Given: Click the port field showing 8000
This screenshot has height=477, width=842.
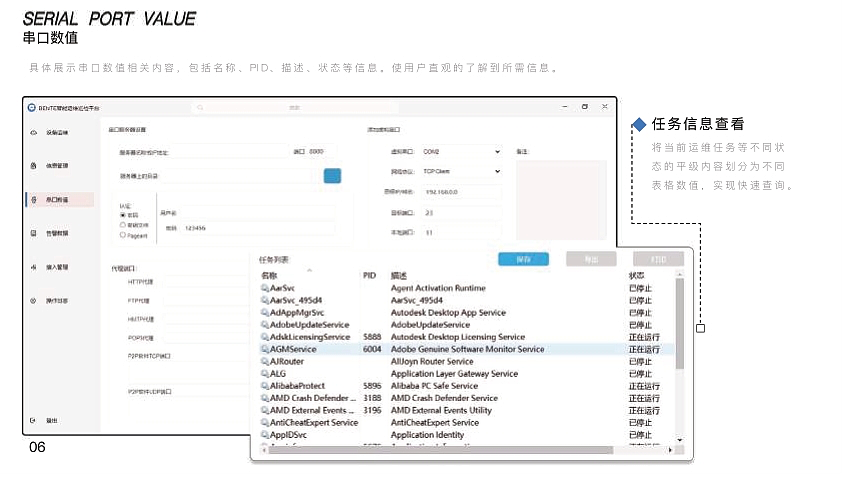Looking at the screenshot, I should (x=322, y=151).
